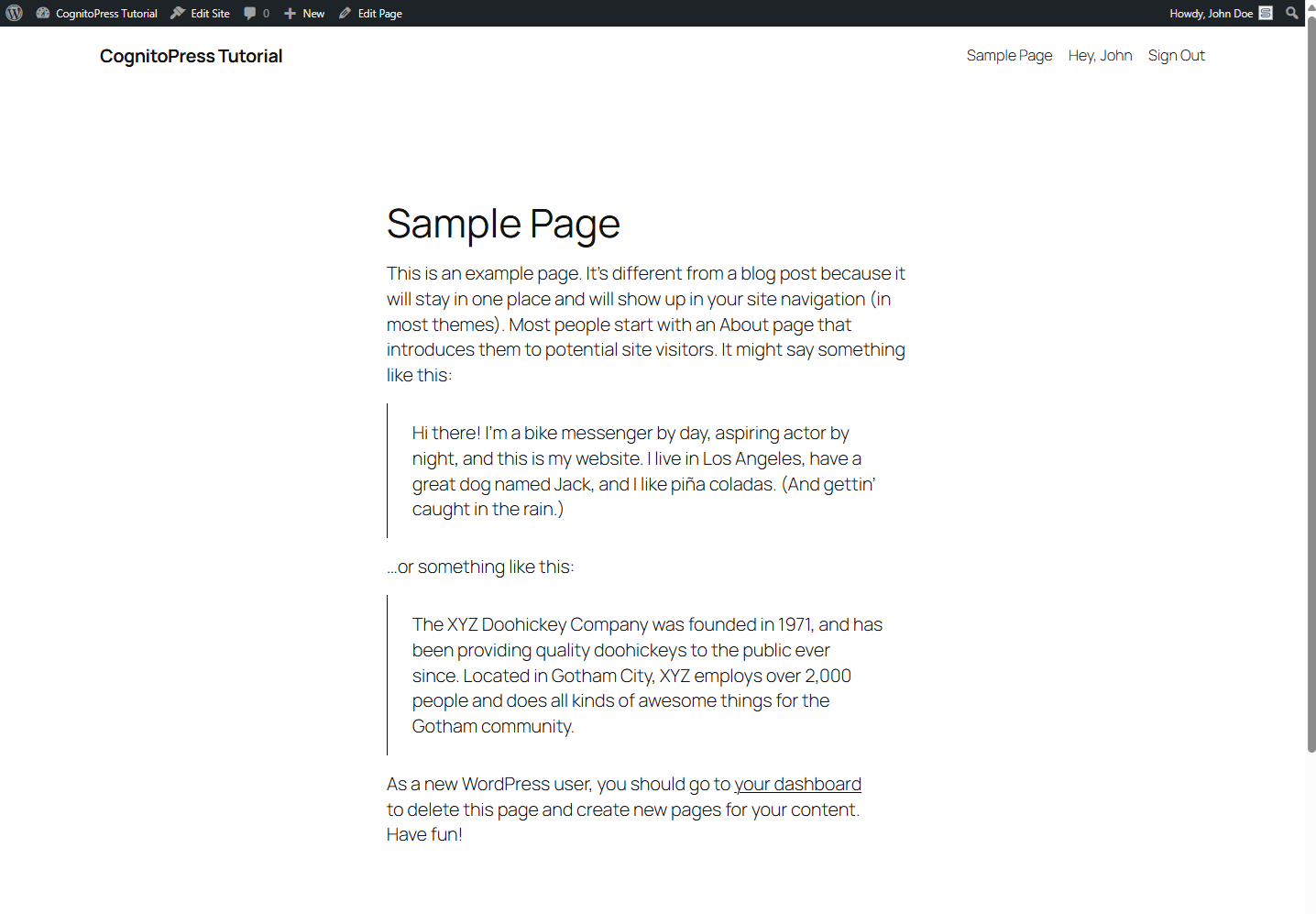Go to CognitoPress Tutorial site title
1316x914 pixels.
click(x=191, y=56)
